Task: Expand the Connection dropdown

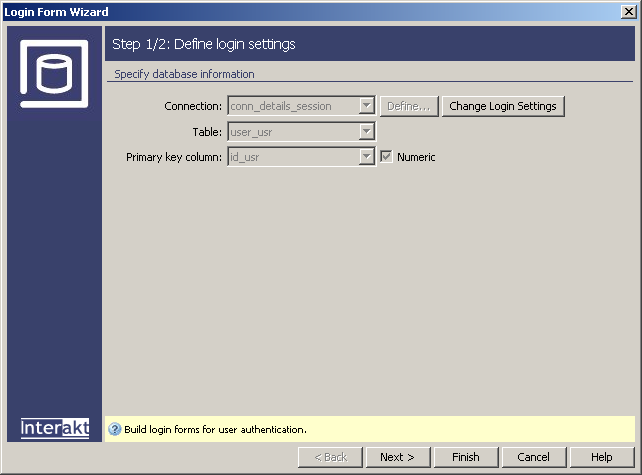Action: 367,106
